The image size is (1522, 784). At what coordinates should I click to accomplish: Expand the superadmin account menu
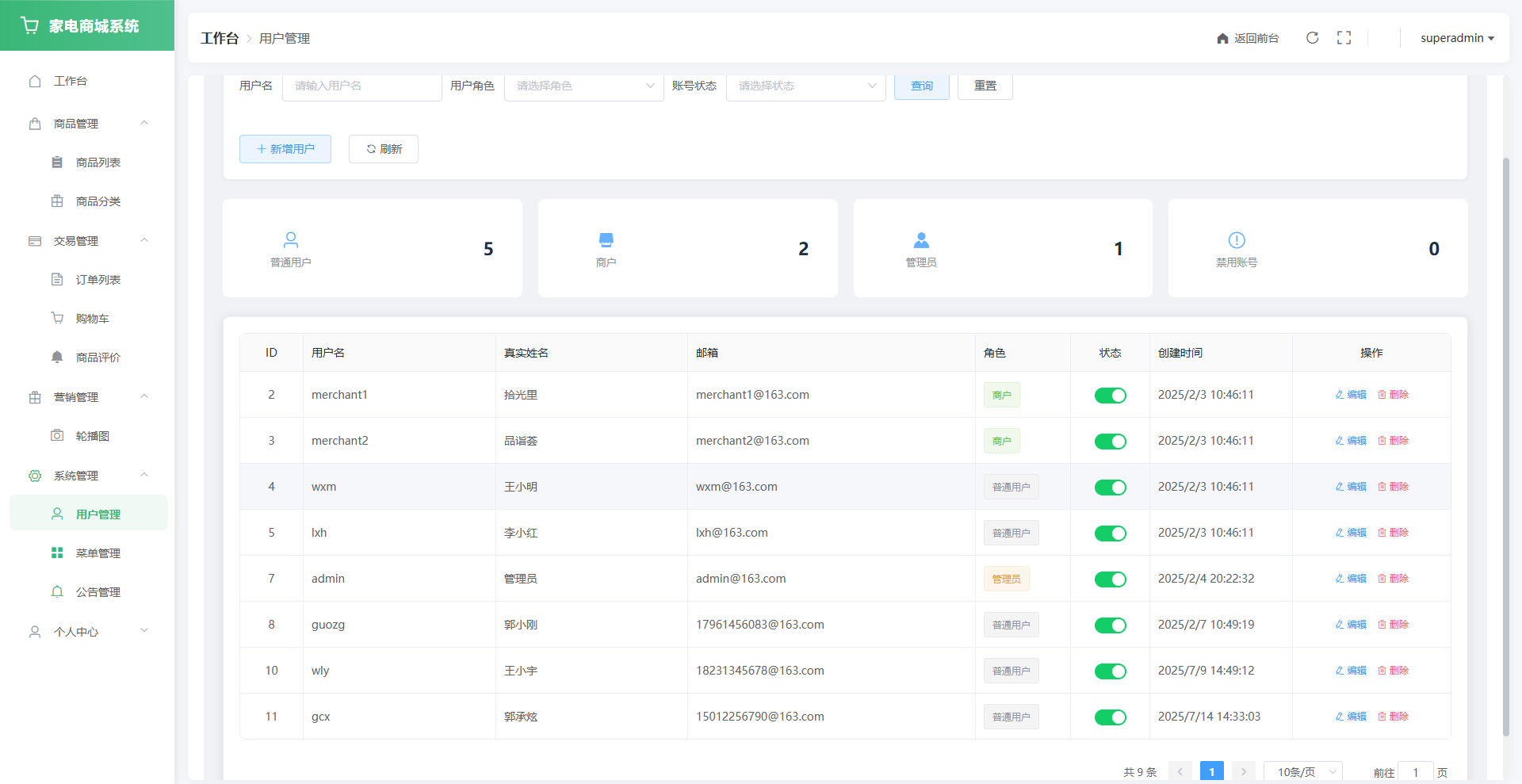(1456, 38)
